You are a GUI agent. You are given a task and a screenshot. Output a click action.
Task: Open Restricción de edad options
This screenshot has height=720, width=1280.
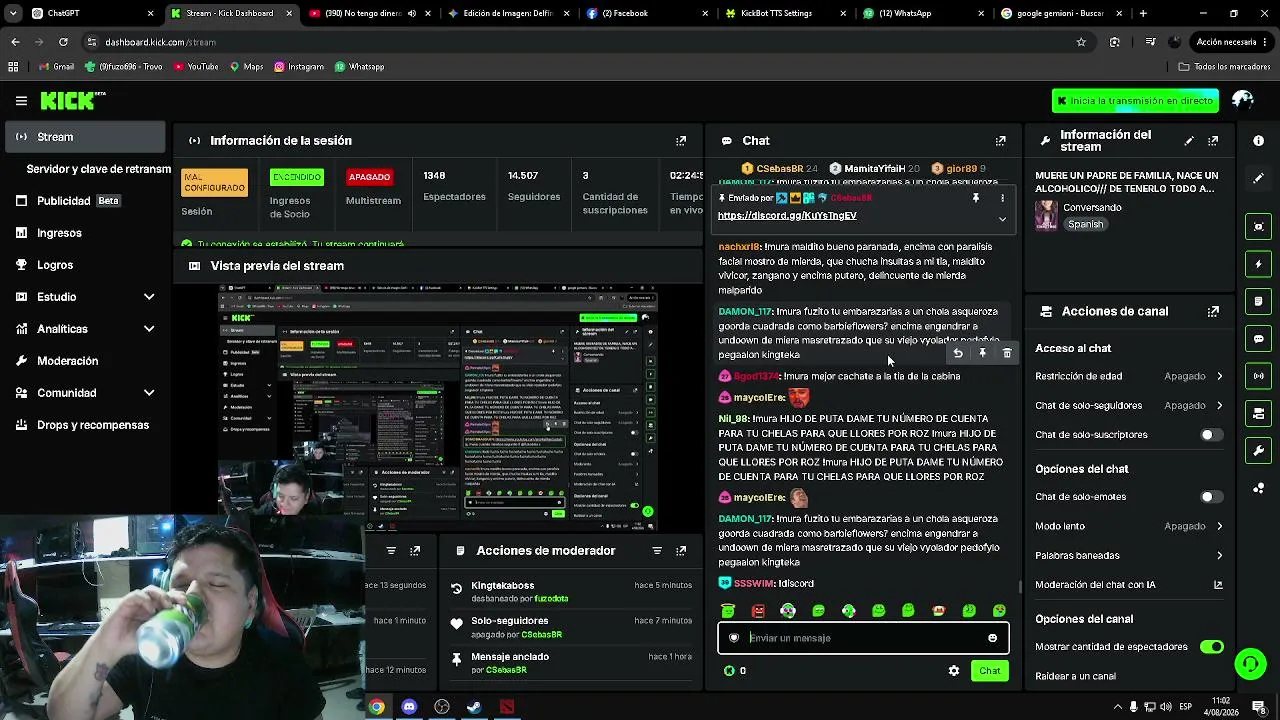pyautogui.click(x=1129, y=376)
